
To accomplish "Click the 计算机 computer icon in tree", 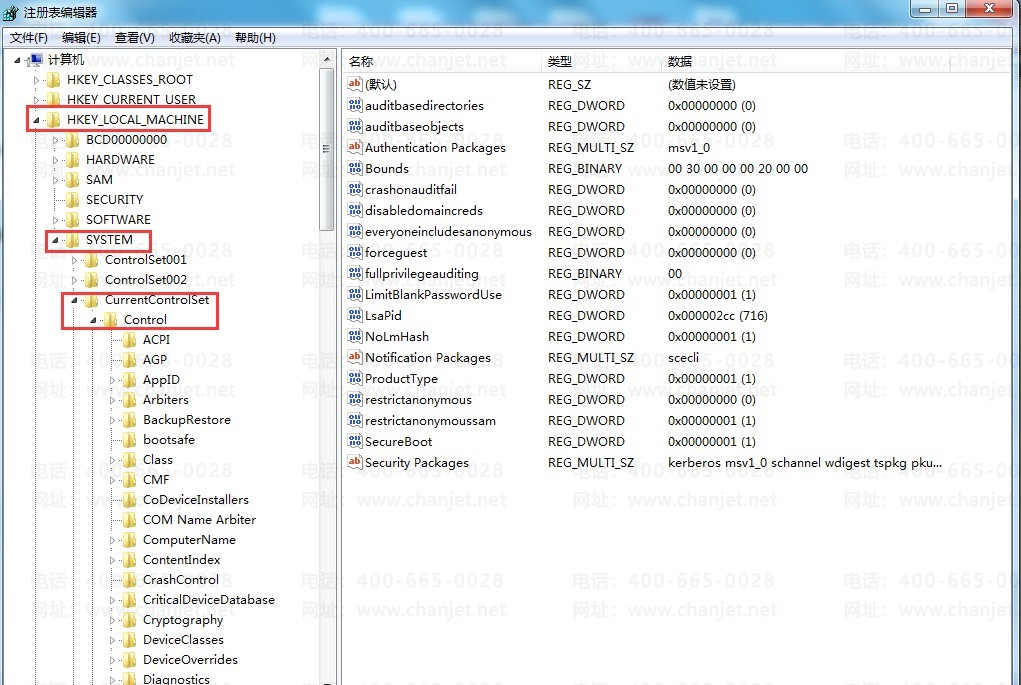I will pos(36,60).
